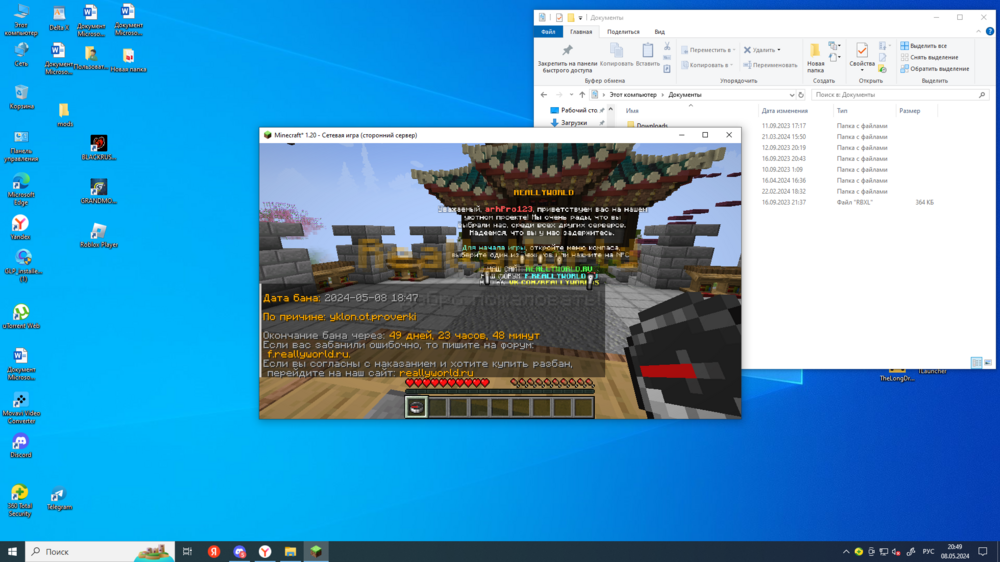Click the Explorer help question mark icon
The width and height of the screenshot is (1000, 562).
tap(990, 31)
